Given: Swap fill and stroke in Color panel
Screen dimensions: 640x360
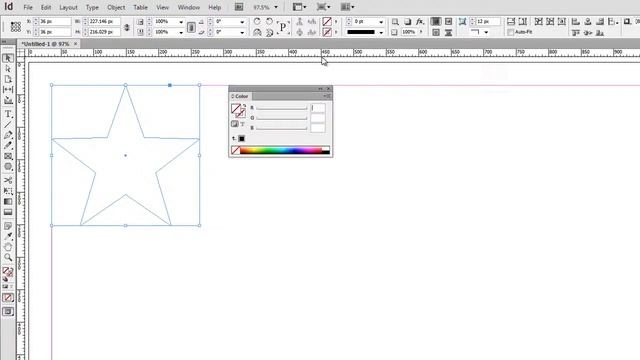Looking at the screenshot, I should (x=244, y=106).
